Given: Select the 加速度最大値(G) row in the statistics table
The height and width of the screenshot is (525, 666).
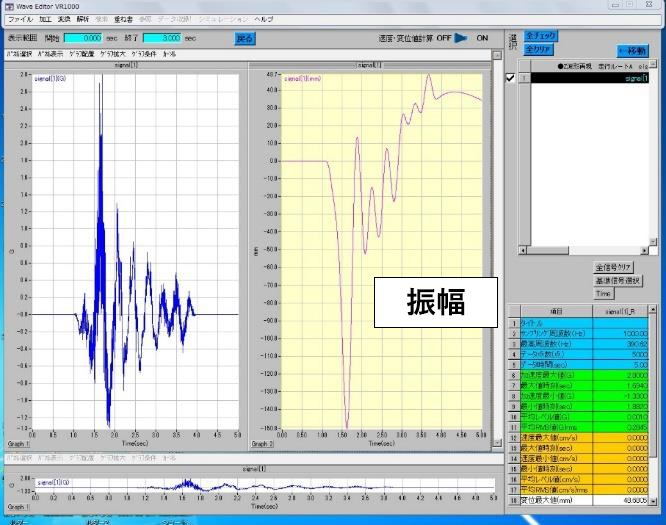Looking at the screenshot, I should coord(579,375).
